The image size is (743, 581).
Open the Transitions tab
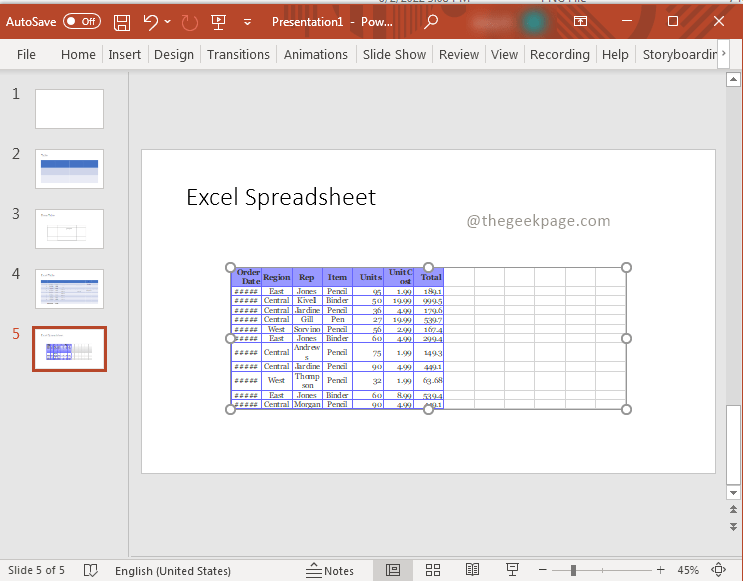(238, 54)
